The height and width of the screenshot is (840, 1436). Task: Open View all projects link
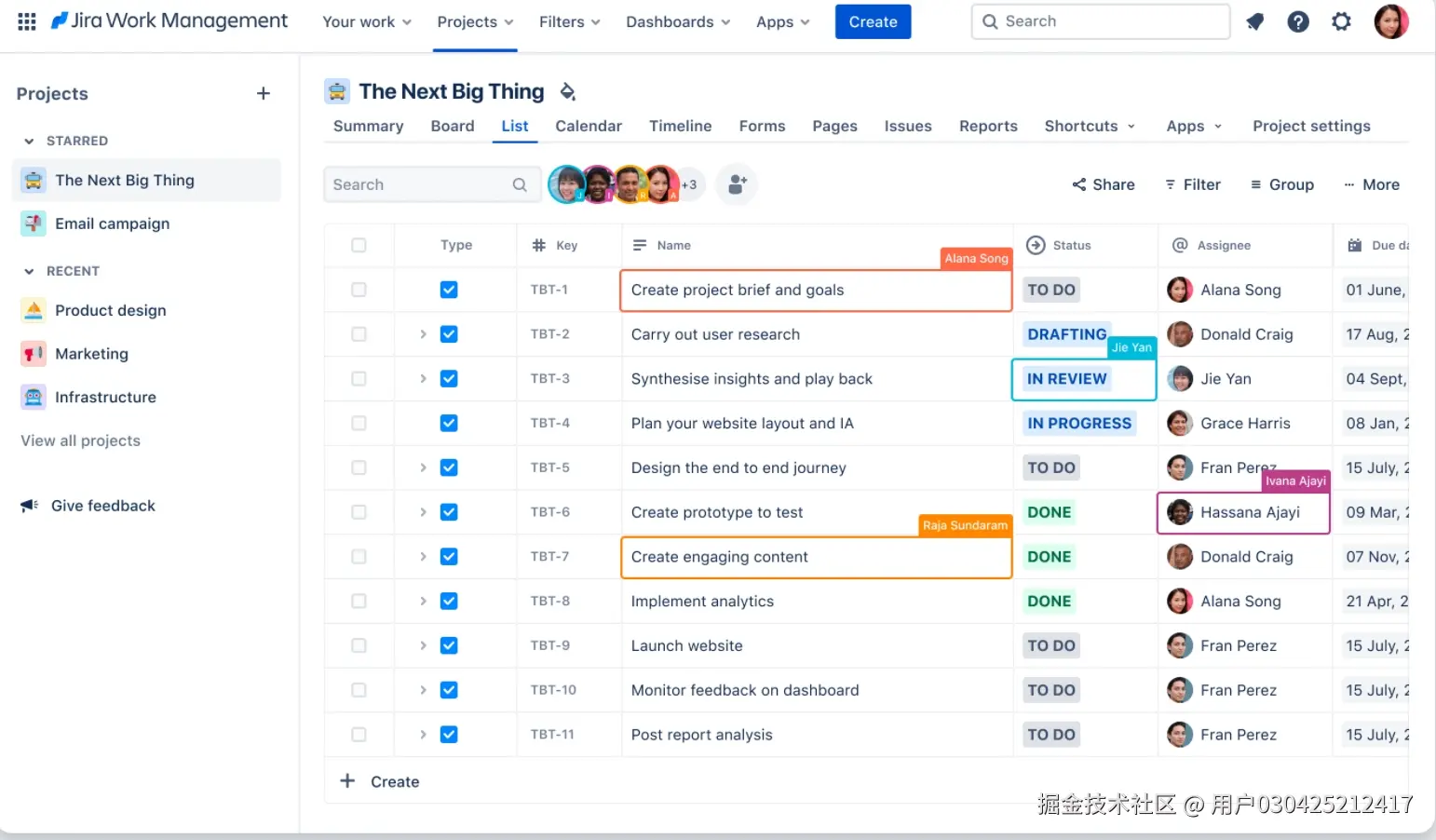click(79, 440)
